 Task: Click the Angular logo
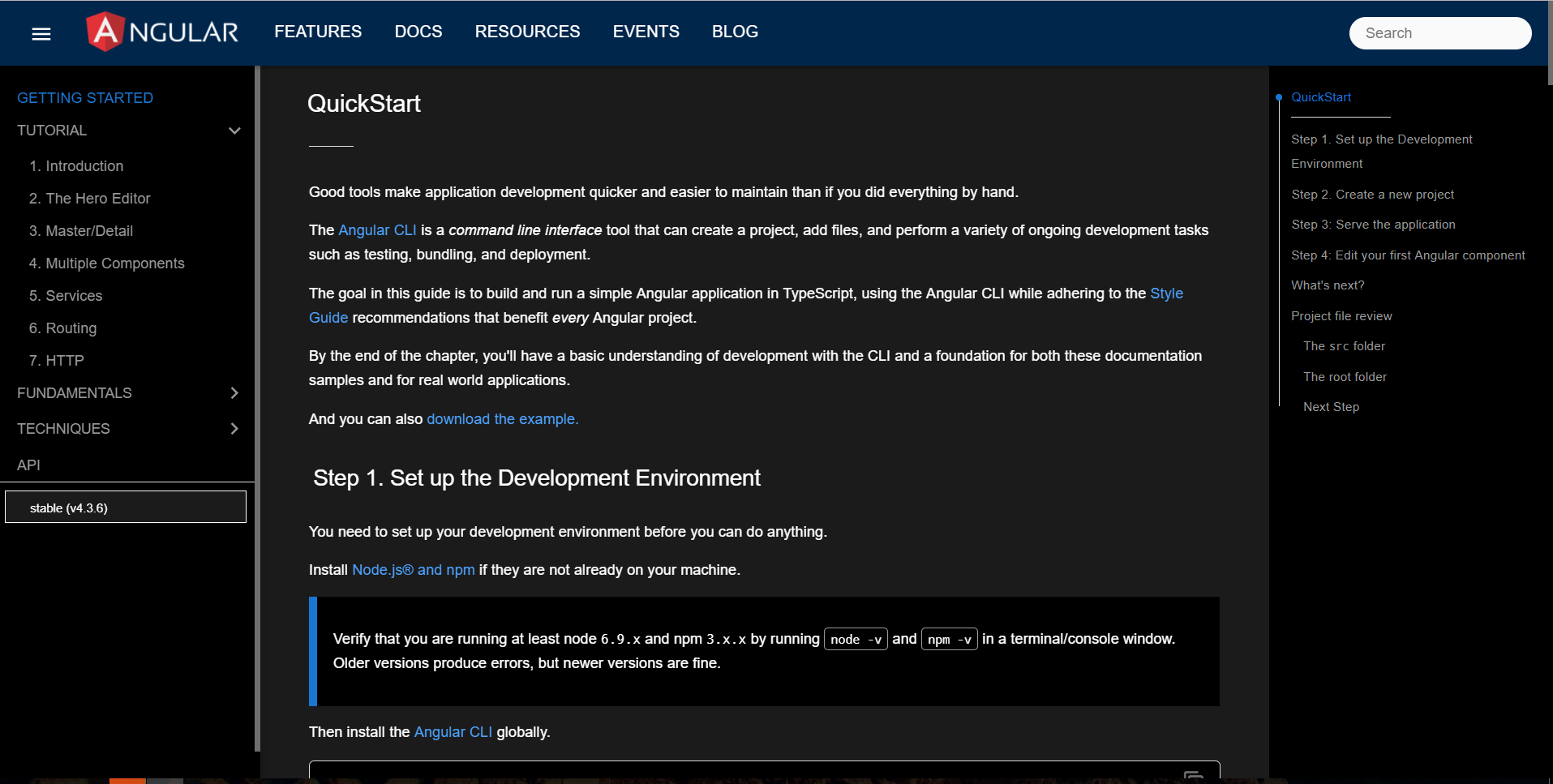pyautogui.click(x=162, y=32)
